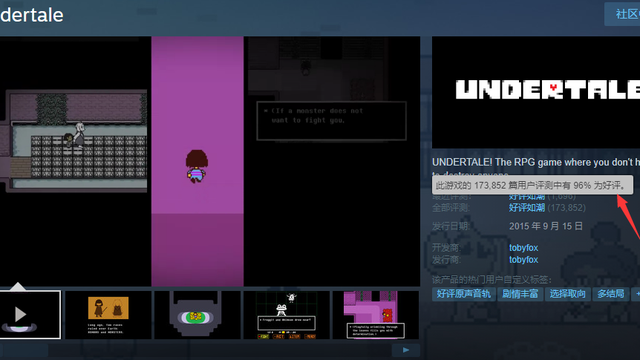View the Froggit battle screenshot thumbnail
Viewport: 640px width, 360px height.
[287, 315]
